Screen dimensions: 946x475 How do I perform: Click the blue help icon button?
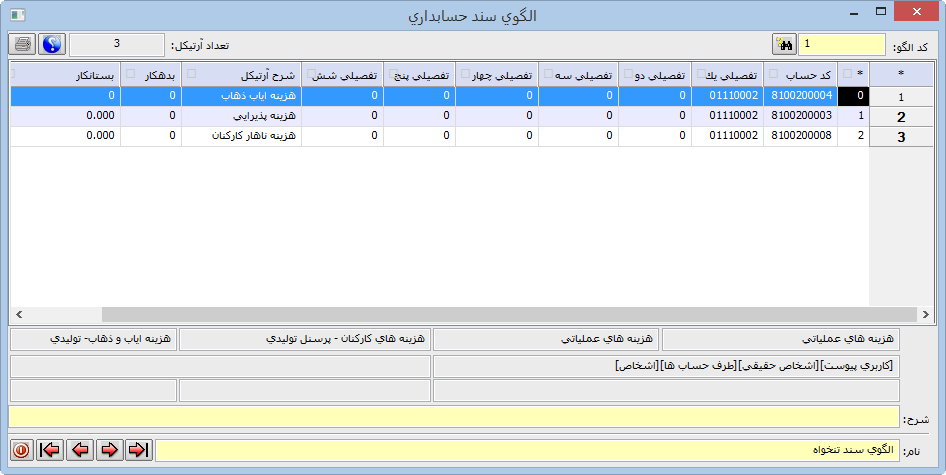point(51,45)
